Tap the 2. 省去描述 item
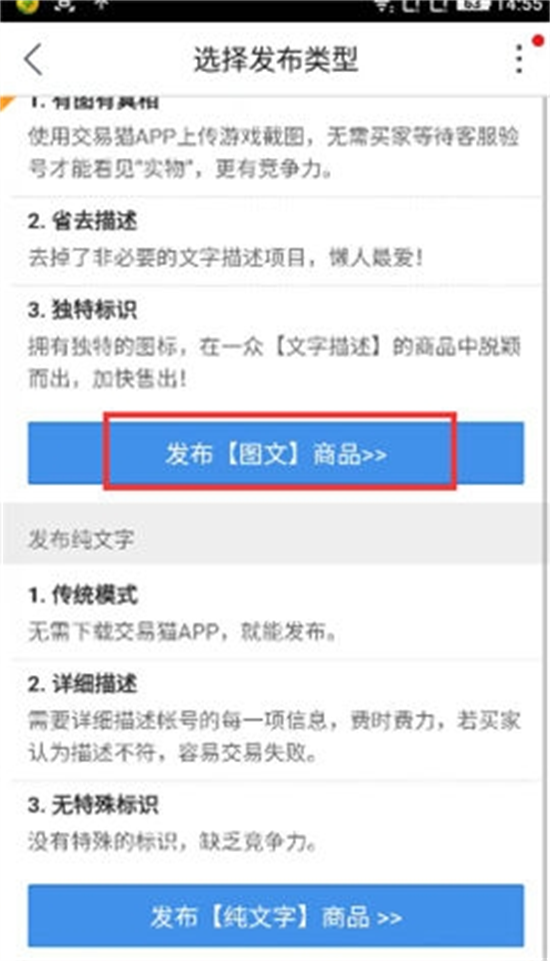The height and width of the screenshot is (961, 550). [x=276, y=241]
